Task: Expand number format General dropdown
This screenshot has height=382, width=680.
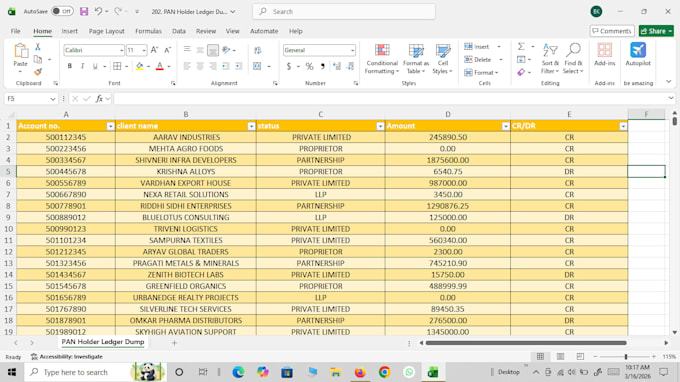Action: click(352, 51)
